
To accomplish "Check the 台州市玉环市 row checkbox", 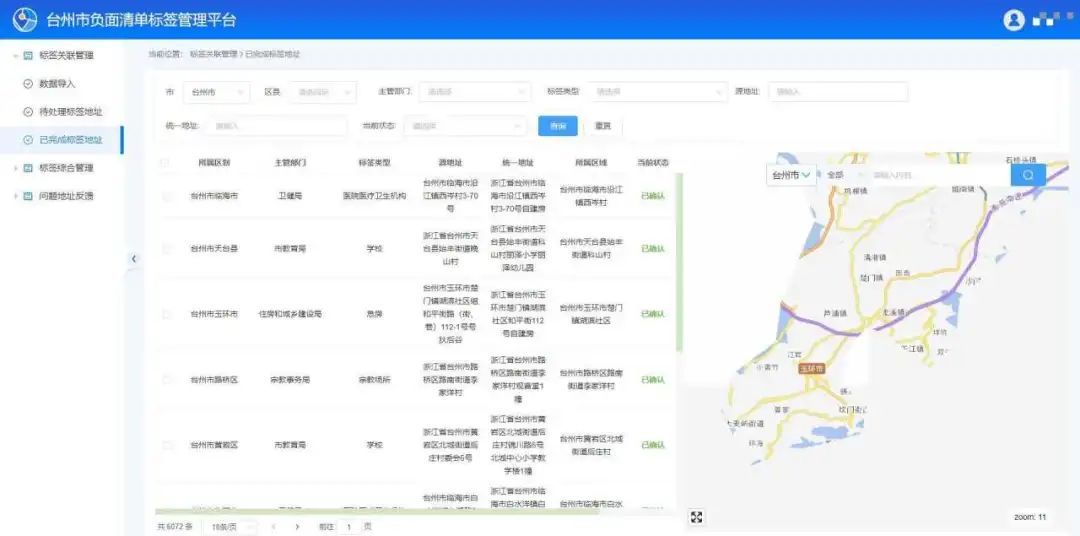I will tap(166, 314).
